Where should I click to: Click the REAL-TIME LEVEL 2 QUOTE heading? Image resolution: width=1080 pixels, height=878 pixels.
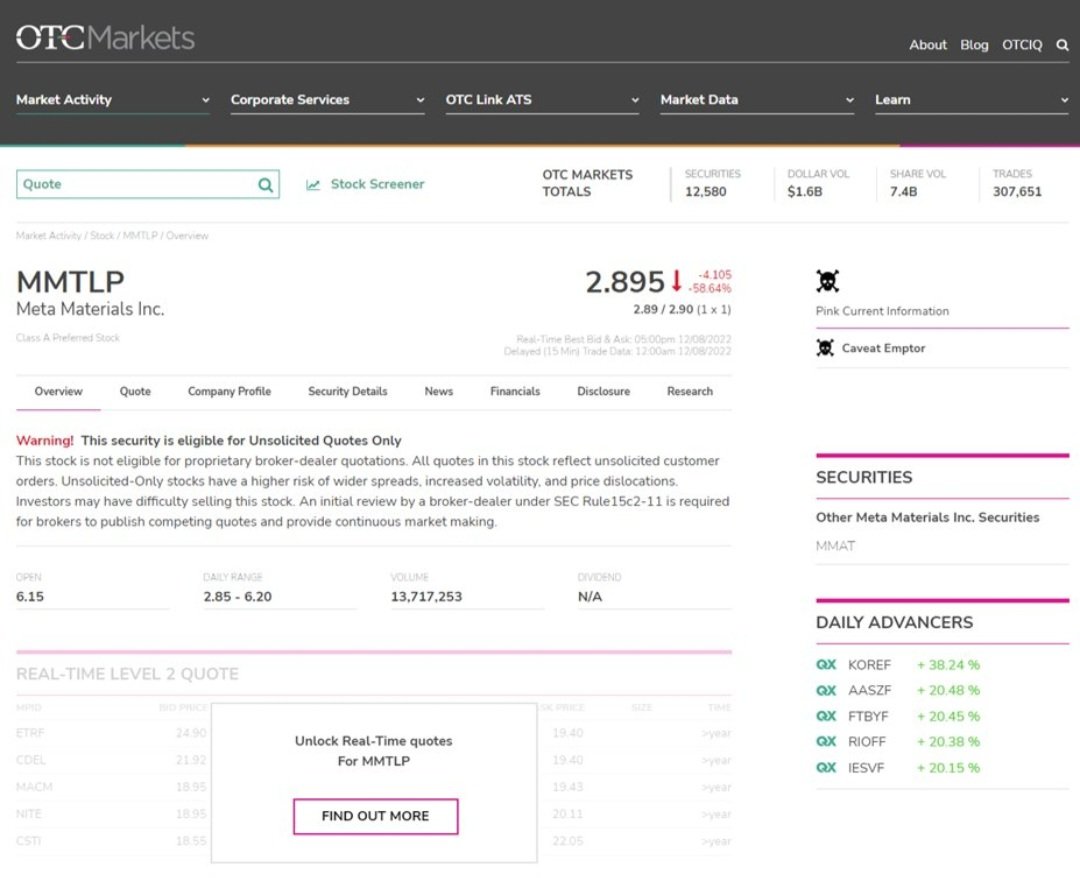tap(127, 674)
